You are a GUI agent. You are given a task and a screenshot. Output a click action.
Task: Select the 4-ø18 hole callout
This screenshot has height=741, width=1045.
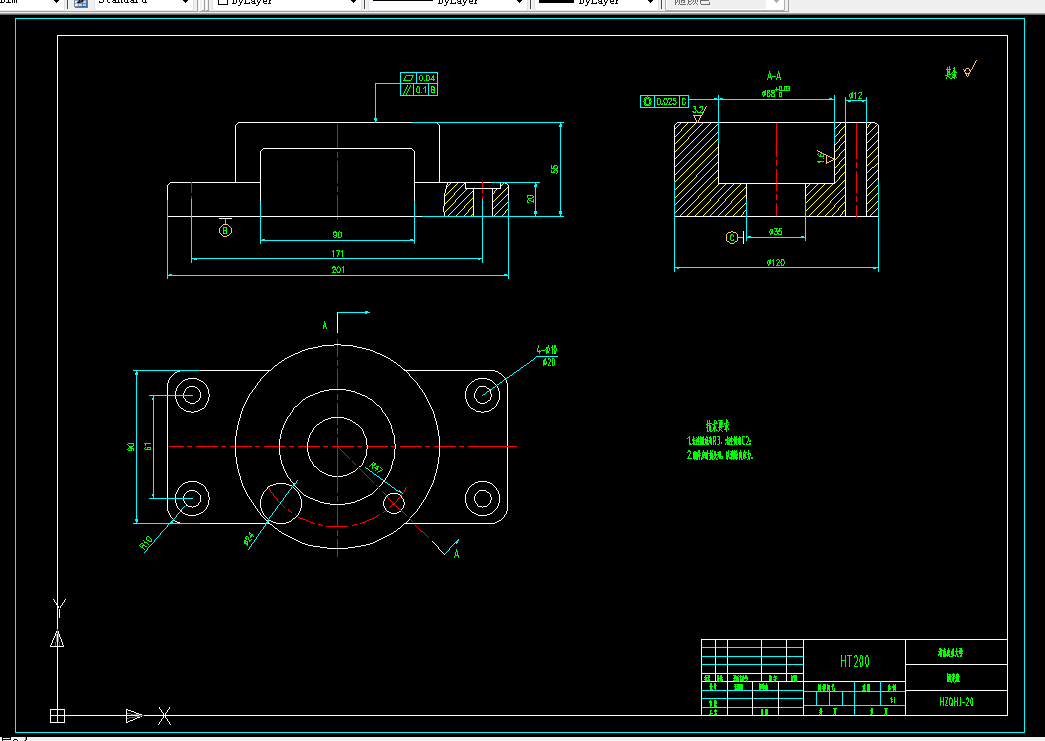pos(546,350)
